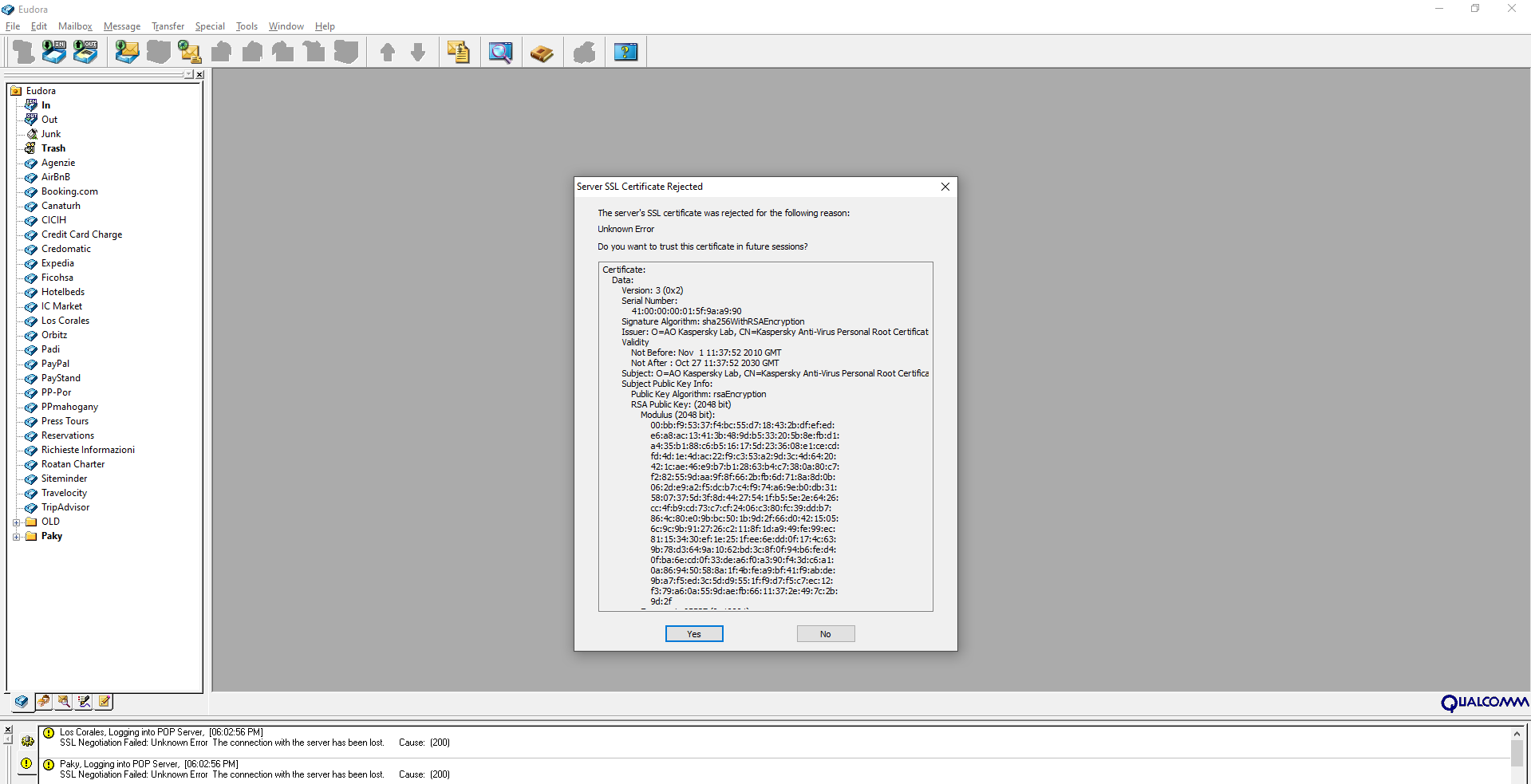
Task: Select the yellow warning Task Error tab
Action: coord(27,764)
